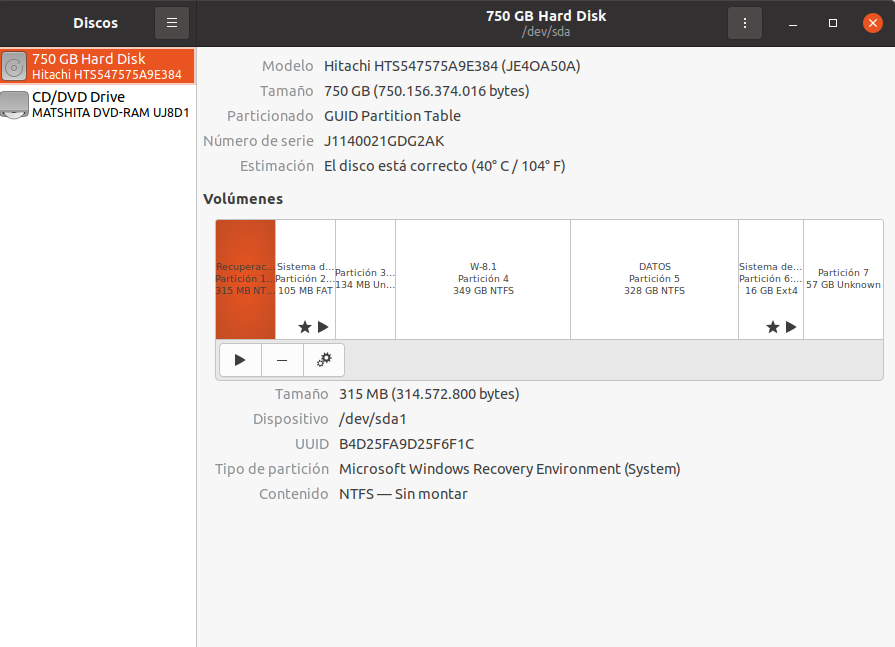Open the drive options three-dot menu

coord(744,23)
